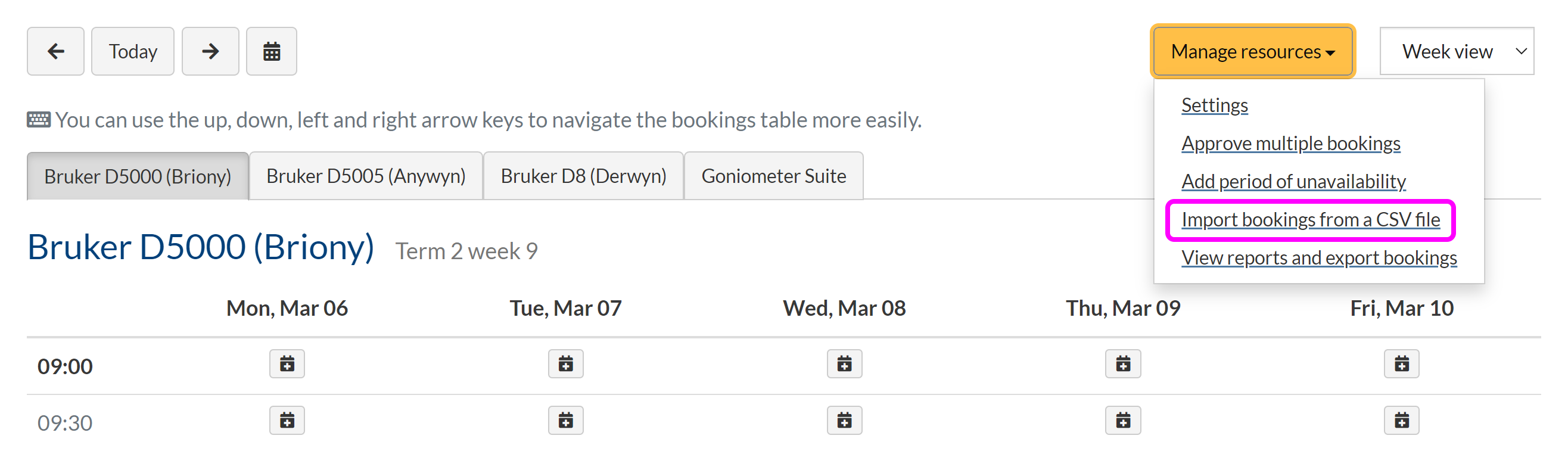Open Settings from the resources menu
Image resolution: width=1568 pixels, height=451 pixels.
1214,105
